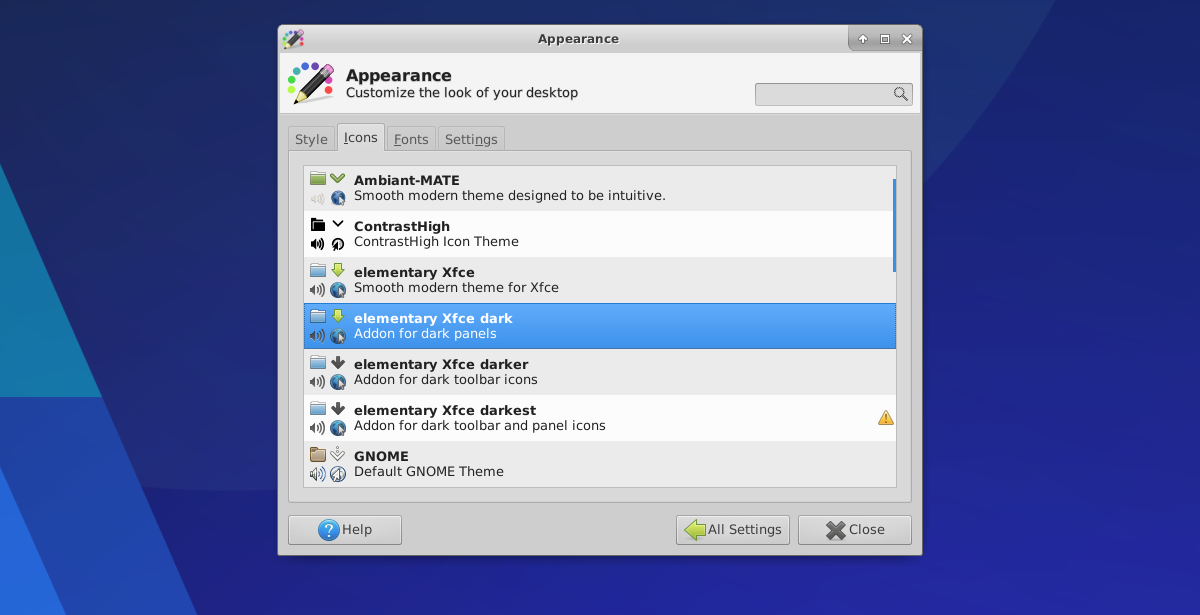Click the GNOME brown folder preview icon
1200x615 pixels.
pos(318,455)
